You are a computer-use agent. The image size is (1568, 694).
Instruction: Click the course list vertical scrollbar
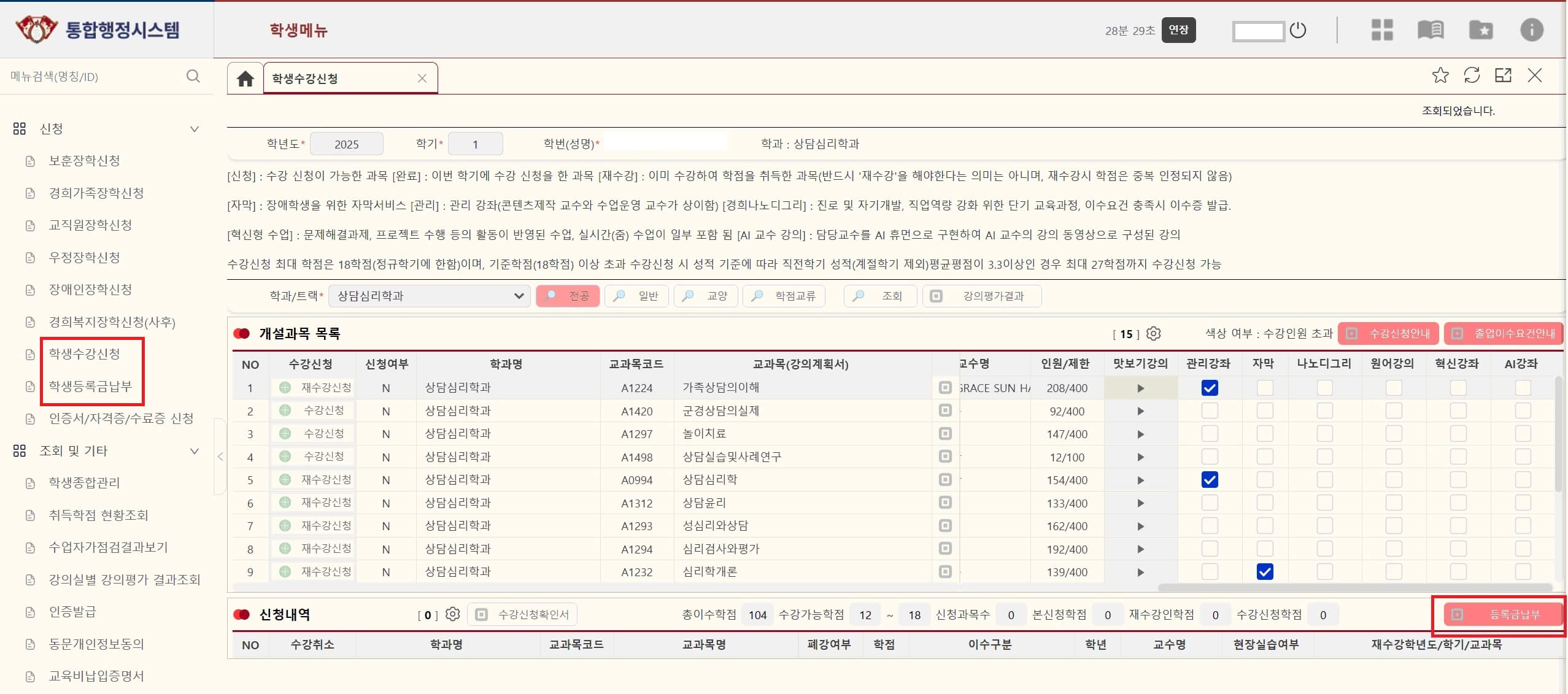[1558, 434]
